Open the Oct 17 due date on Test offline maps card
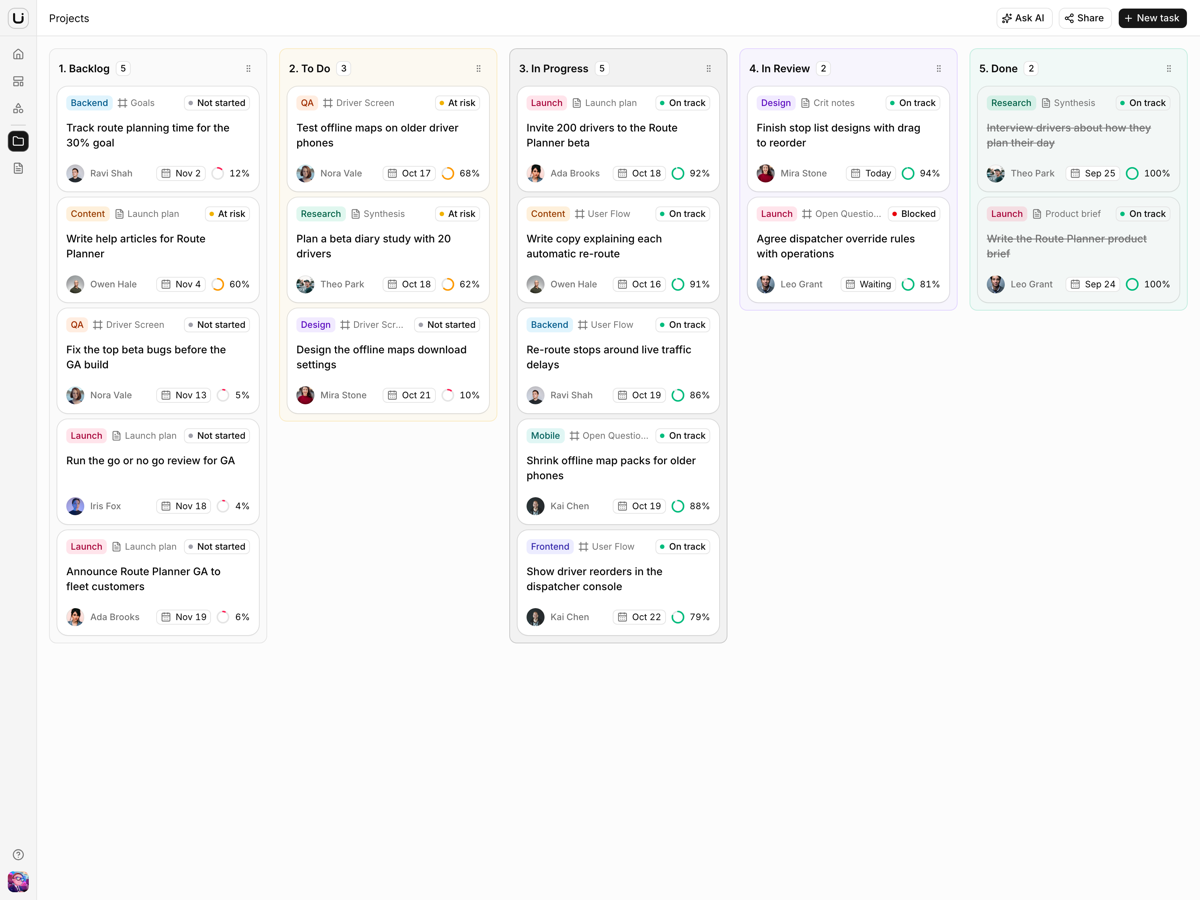The height and width of the screenshot is (900, 1200). point(409,173)
